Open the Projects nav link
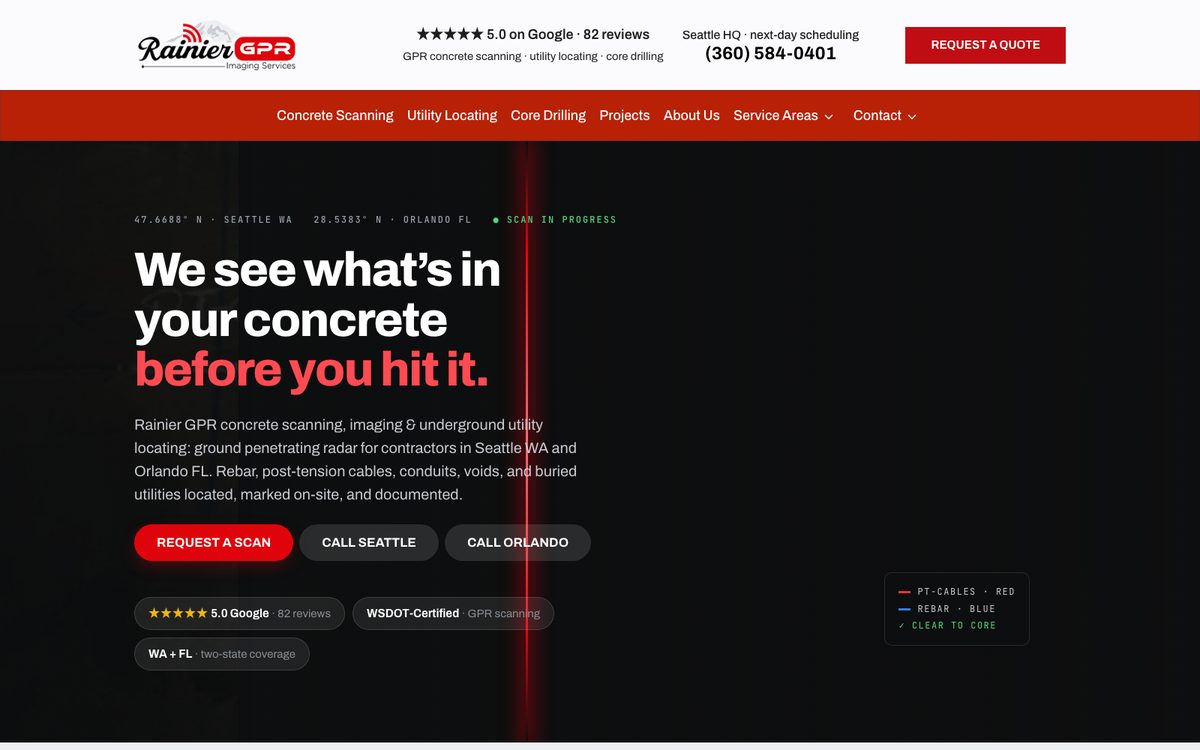The height and width of the screenshot is (750, 1200). tap(625, 115)
